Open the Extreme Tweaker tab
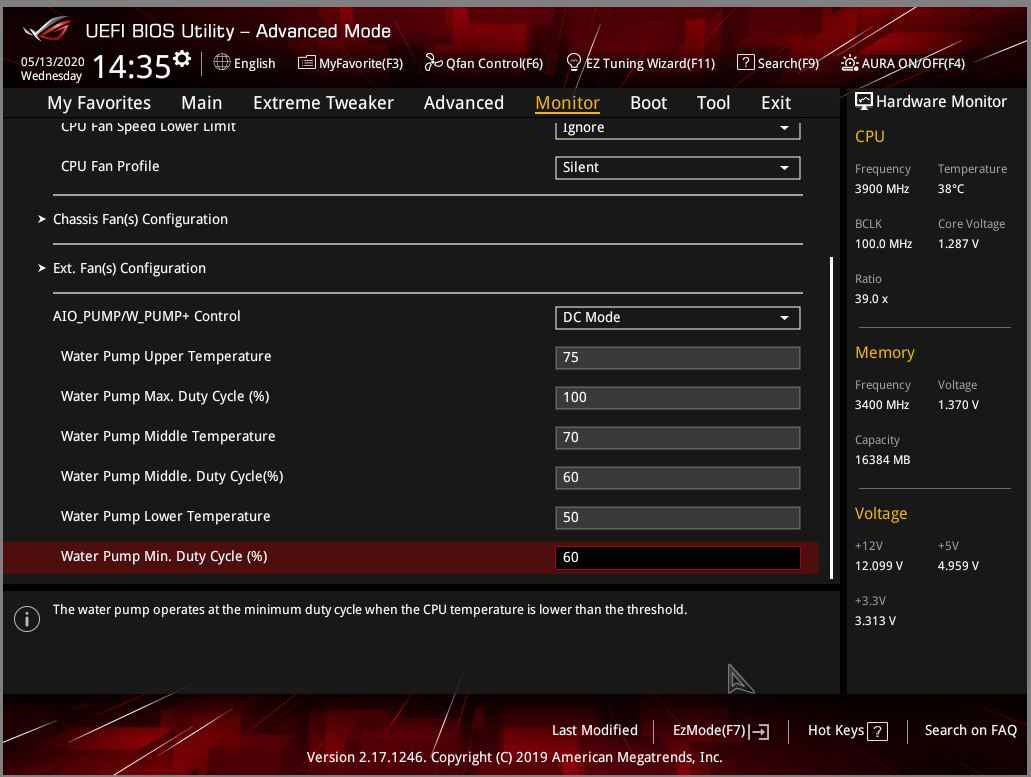 324,103
